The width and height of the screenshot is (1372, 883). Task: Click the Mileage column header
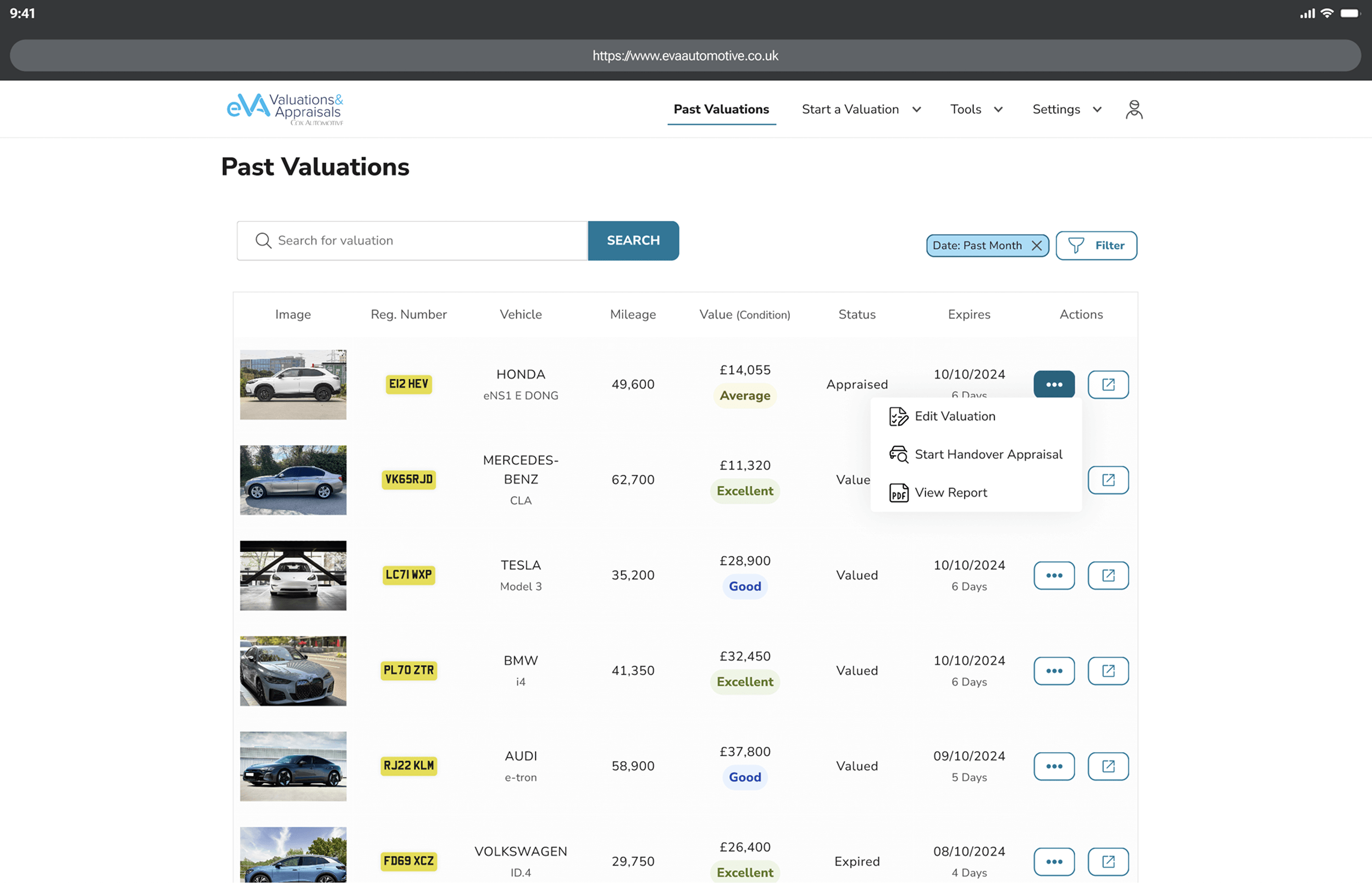633,314
